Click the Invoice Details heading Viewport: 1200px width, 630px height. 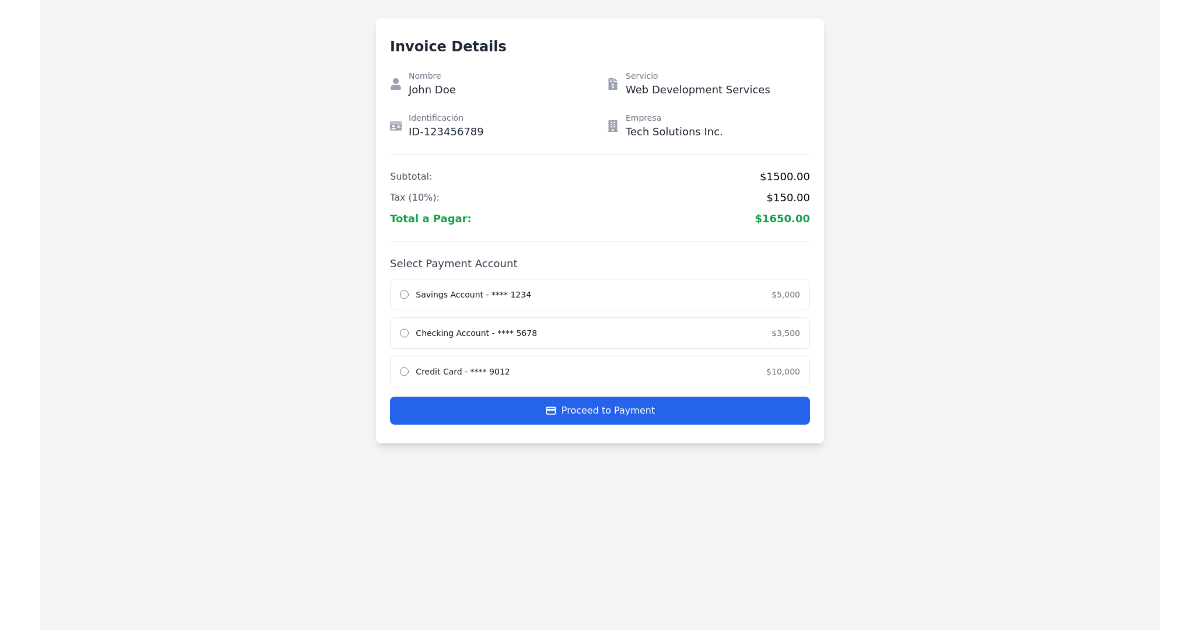pos(448,46)
